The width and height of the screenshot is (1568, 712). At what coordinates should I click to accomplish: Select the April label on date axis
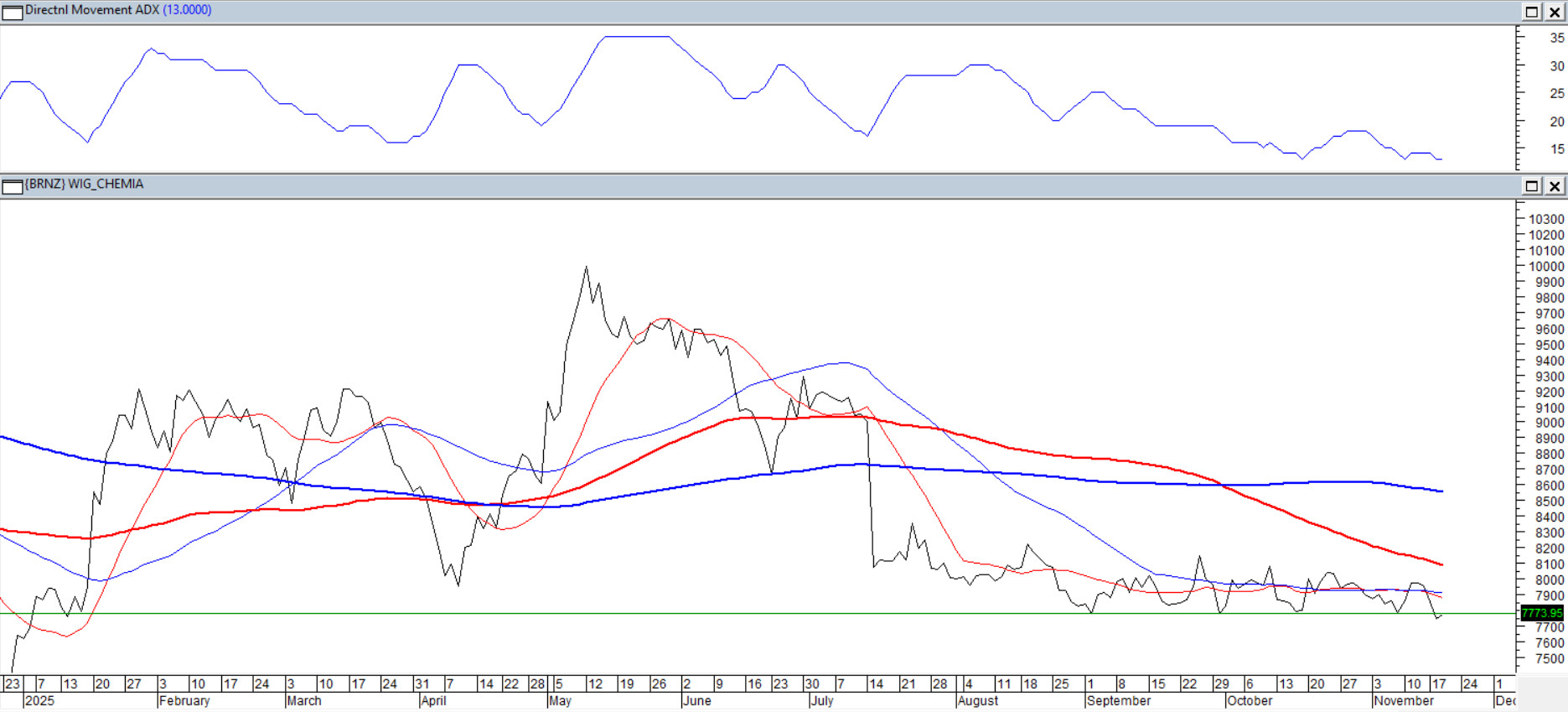pos(433,701)
